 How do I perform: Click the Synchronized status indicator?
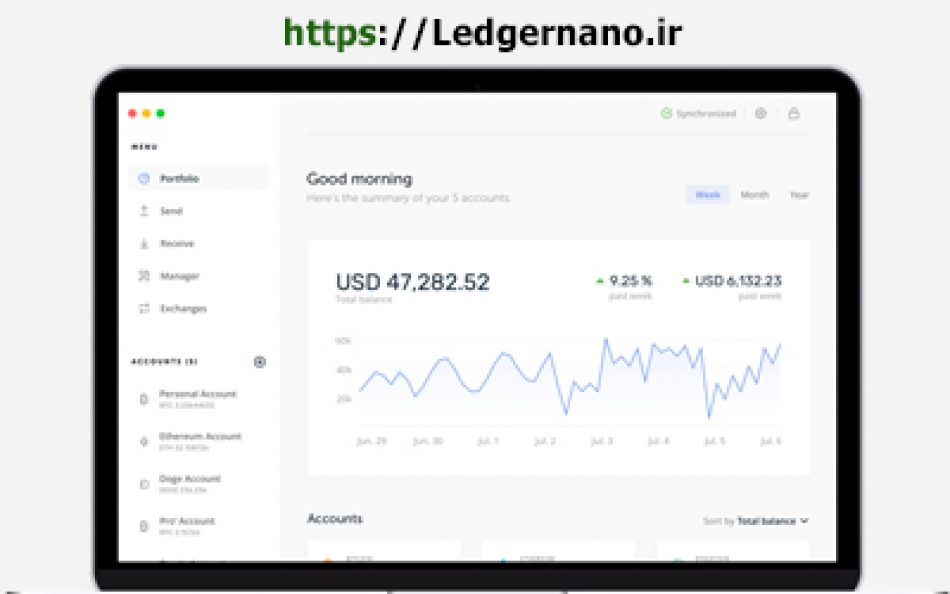point(698,113)
